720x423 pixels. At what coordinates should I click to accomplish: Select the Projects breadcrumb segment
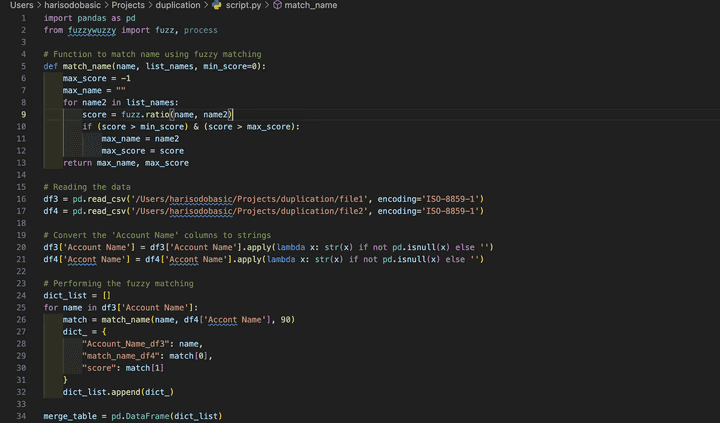[128, 5]
